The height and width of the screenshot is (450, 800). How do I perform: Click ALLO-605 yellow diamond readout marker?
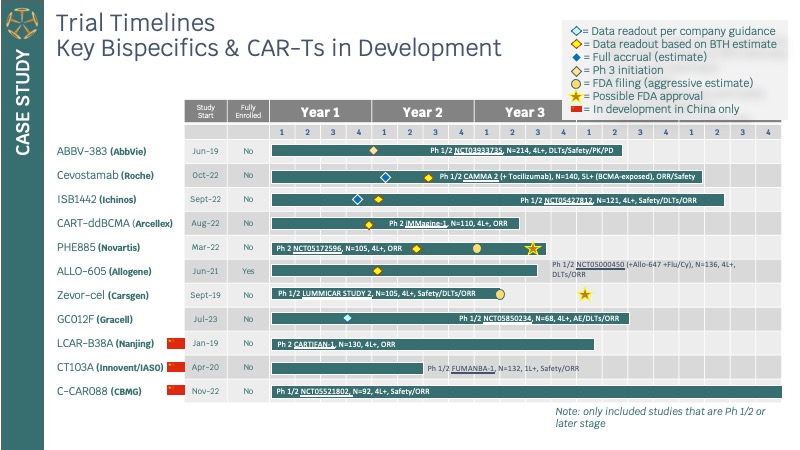point(377,271)
